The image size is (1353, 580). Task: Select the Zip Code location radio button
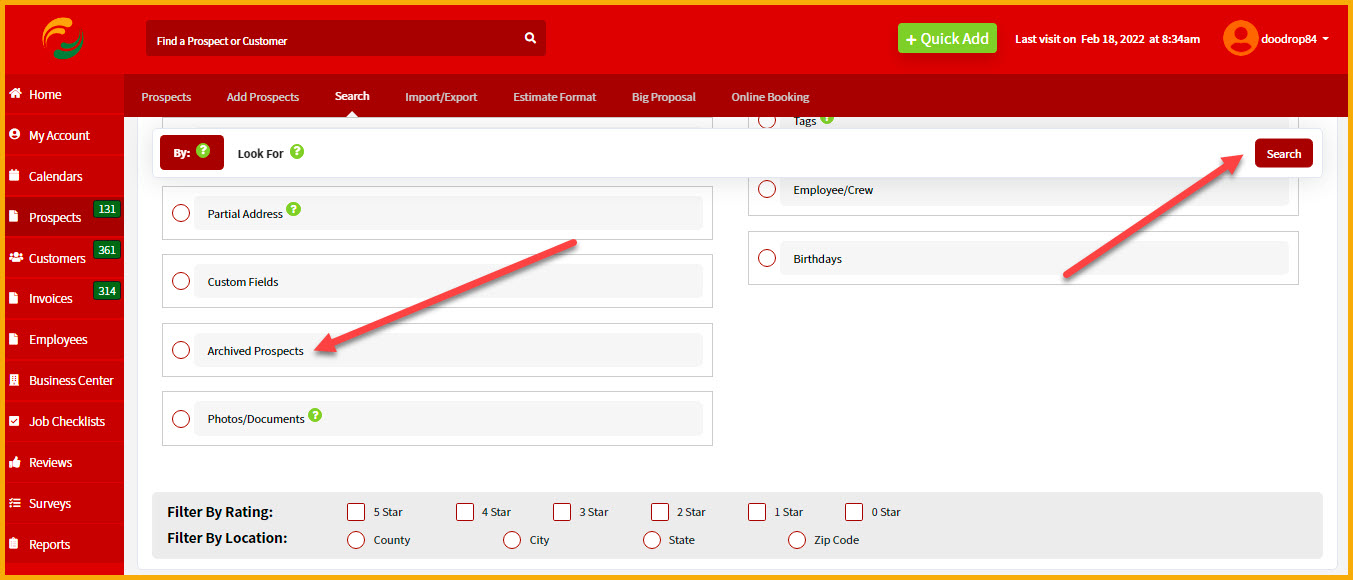click(797, 540)
